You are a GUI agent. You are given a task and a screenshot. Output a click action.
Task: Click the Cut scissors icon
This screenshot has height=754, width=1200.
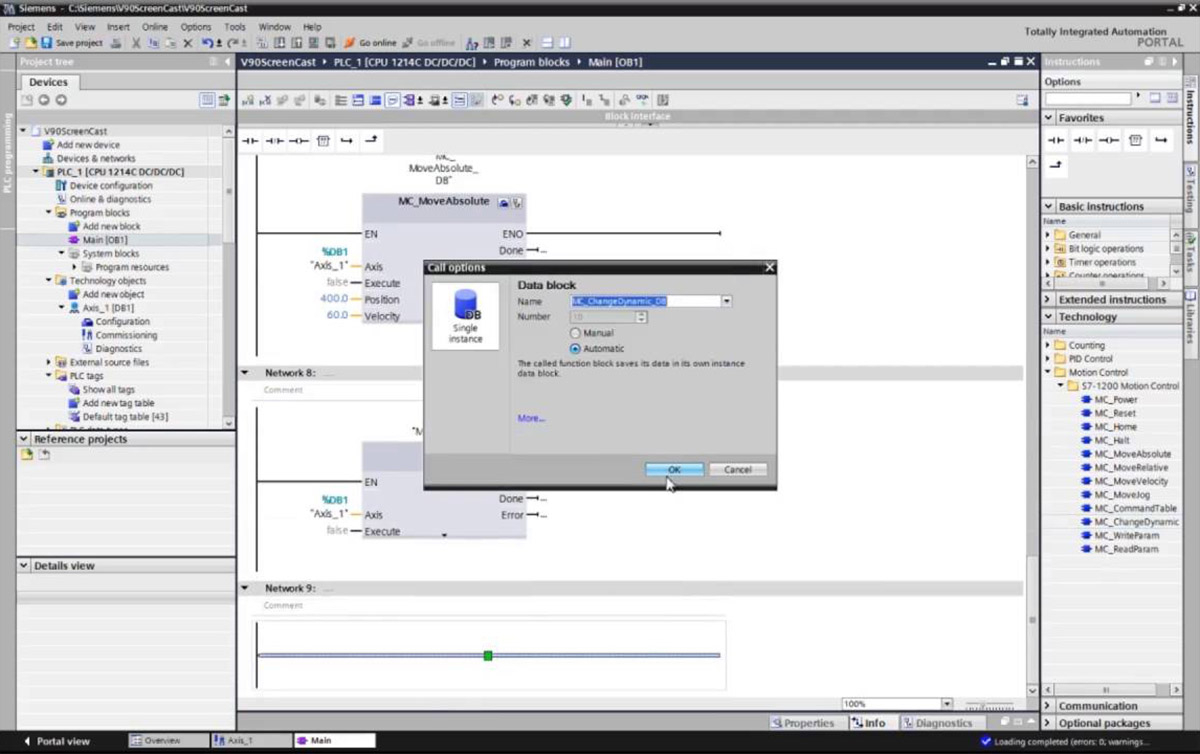pos(136,43)
